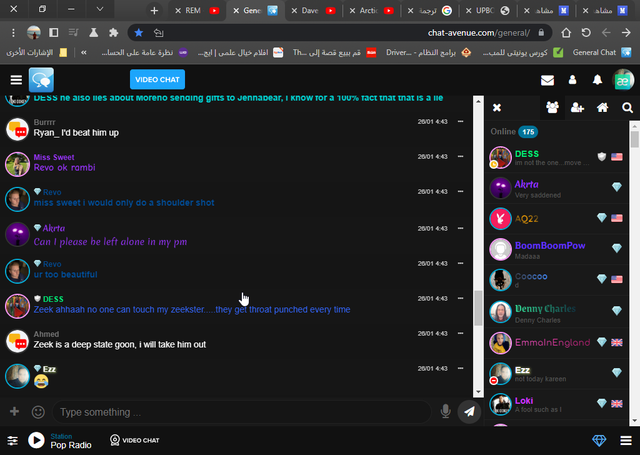Click the chat bubble site logo

pyautogui.click(x=41, y=80)
